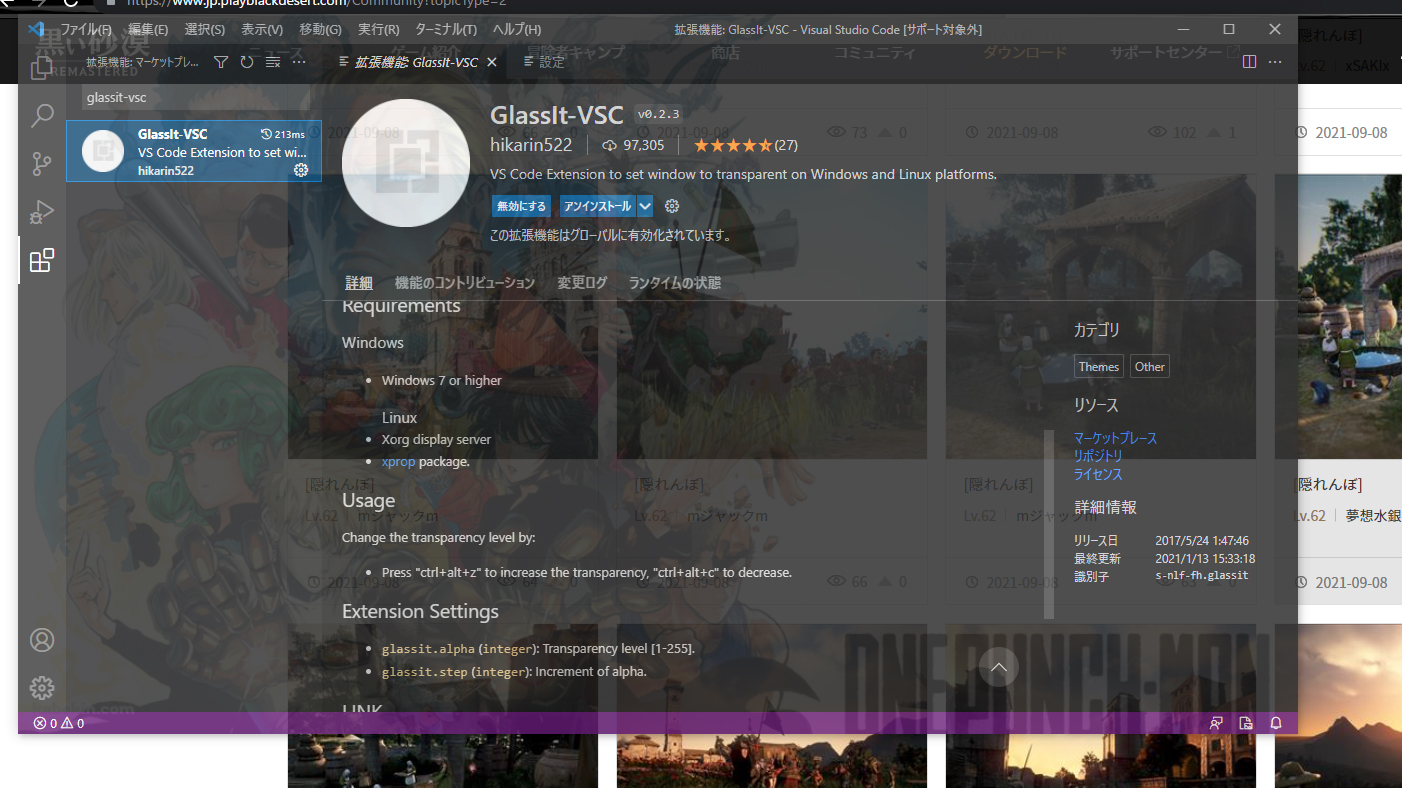The width and height of the screenshot is (1402, 788).
Task: Click the 97,305 install count
Action: click(x=633, y=145)
